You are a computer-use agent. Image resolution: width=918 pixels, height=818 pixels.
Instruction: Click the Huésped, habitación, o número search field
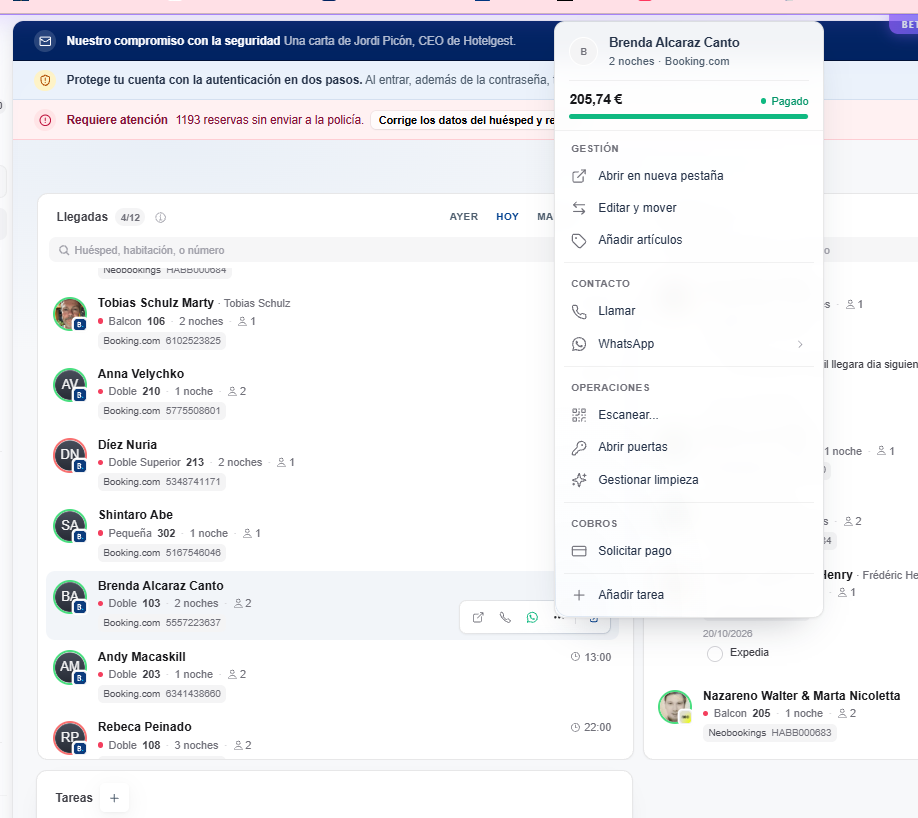tap(302, 250)
